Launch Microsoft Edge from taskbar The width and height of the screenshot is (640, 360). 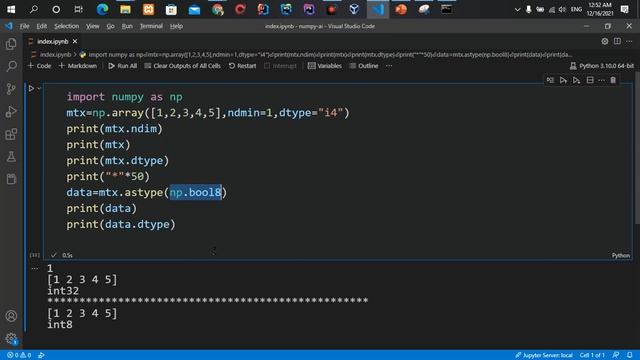tap(102, 9)
